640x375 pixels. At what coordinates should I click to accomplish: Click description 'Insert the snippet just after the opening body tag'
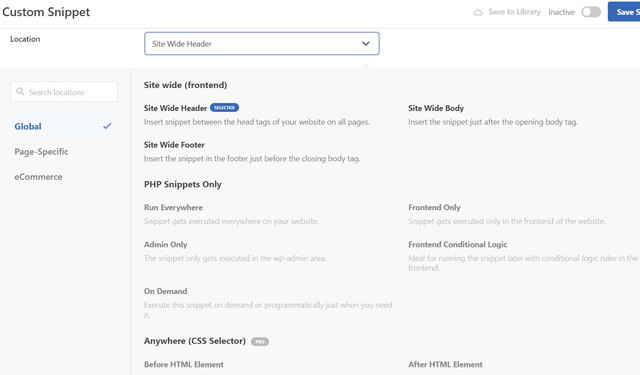(493, 122)
